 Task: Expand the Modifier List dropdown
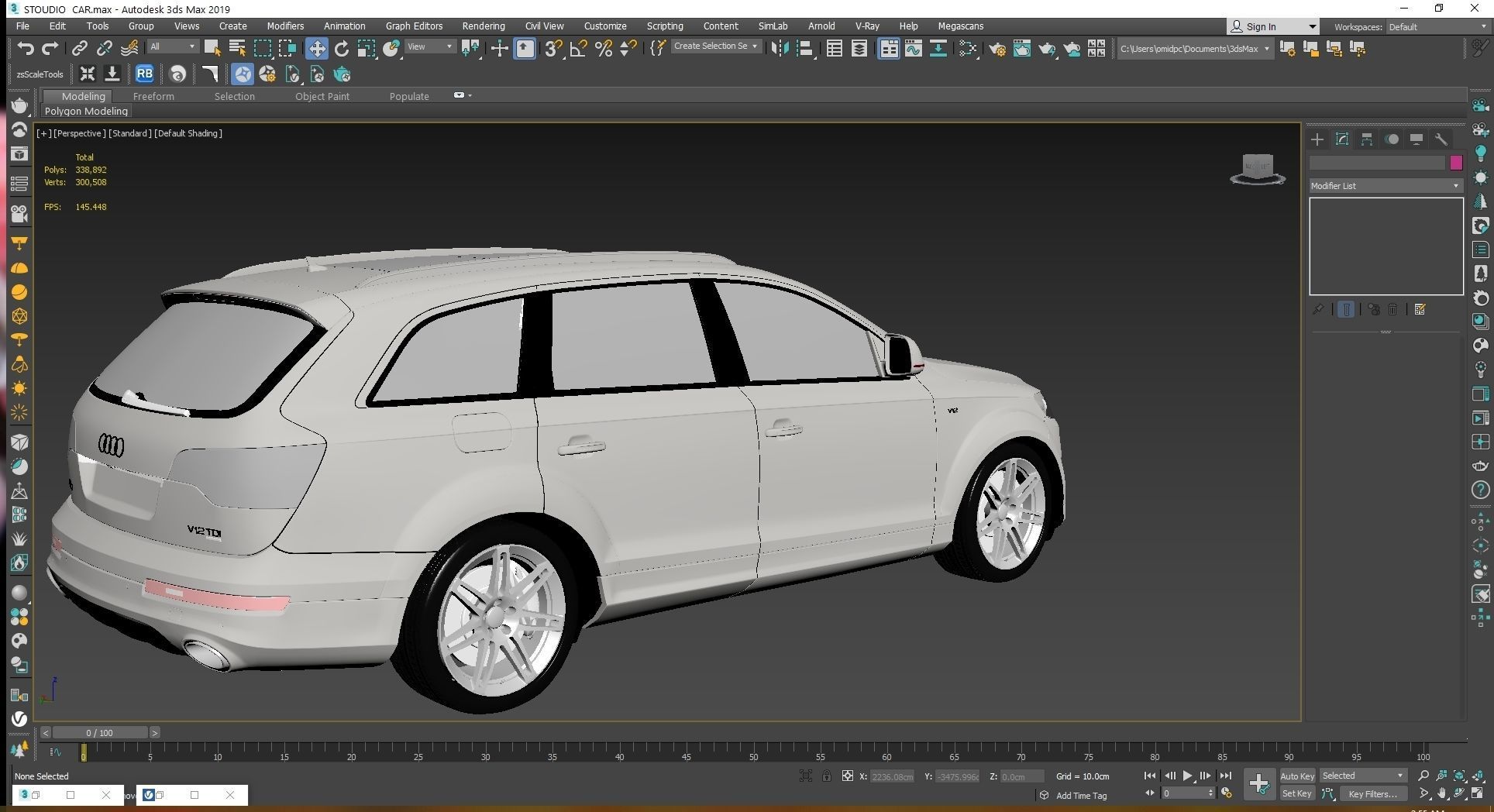[x=1385, y=186]
